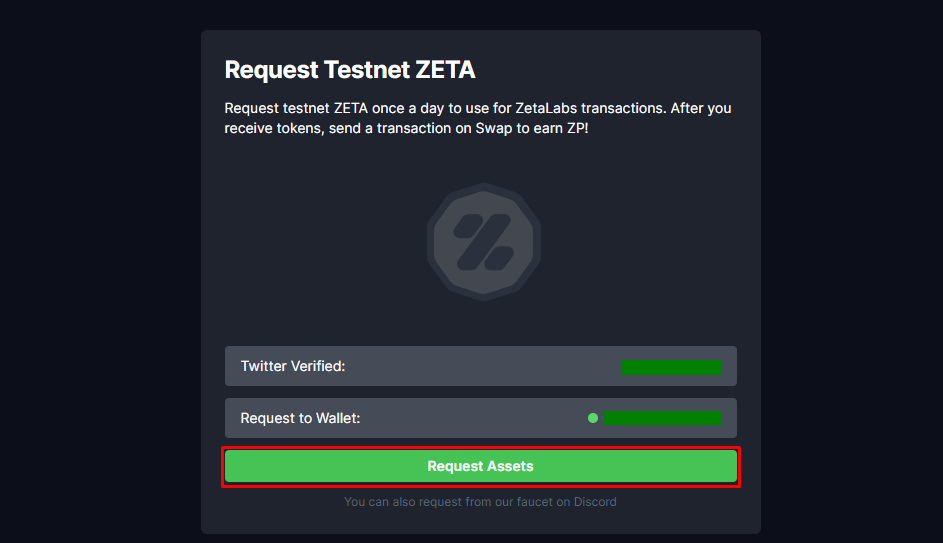Click the green Request Assets button

(481, 466)
